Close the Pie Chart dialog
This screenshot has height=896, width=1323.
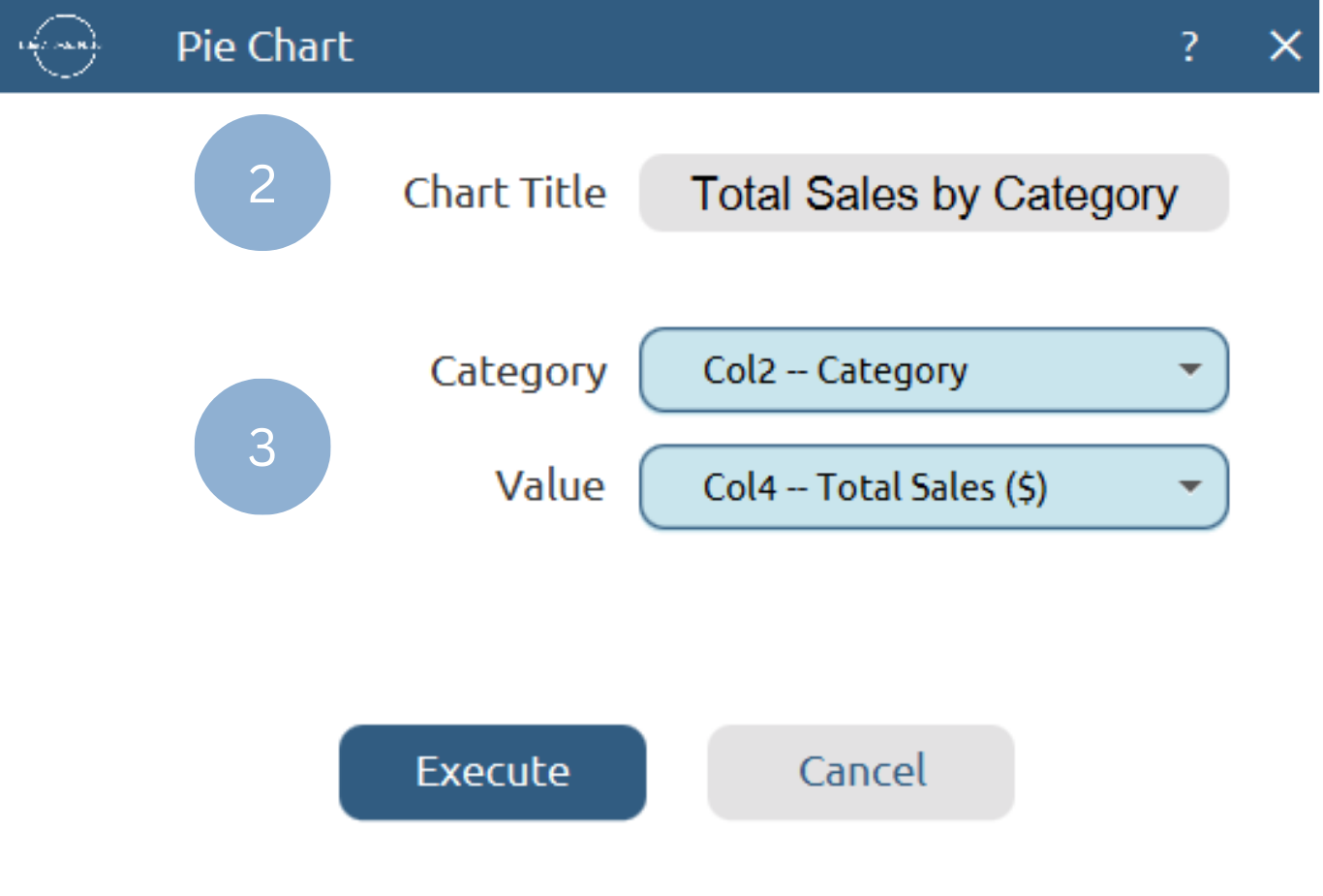coord(1285,45)
